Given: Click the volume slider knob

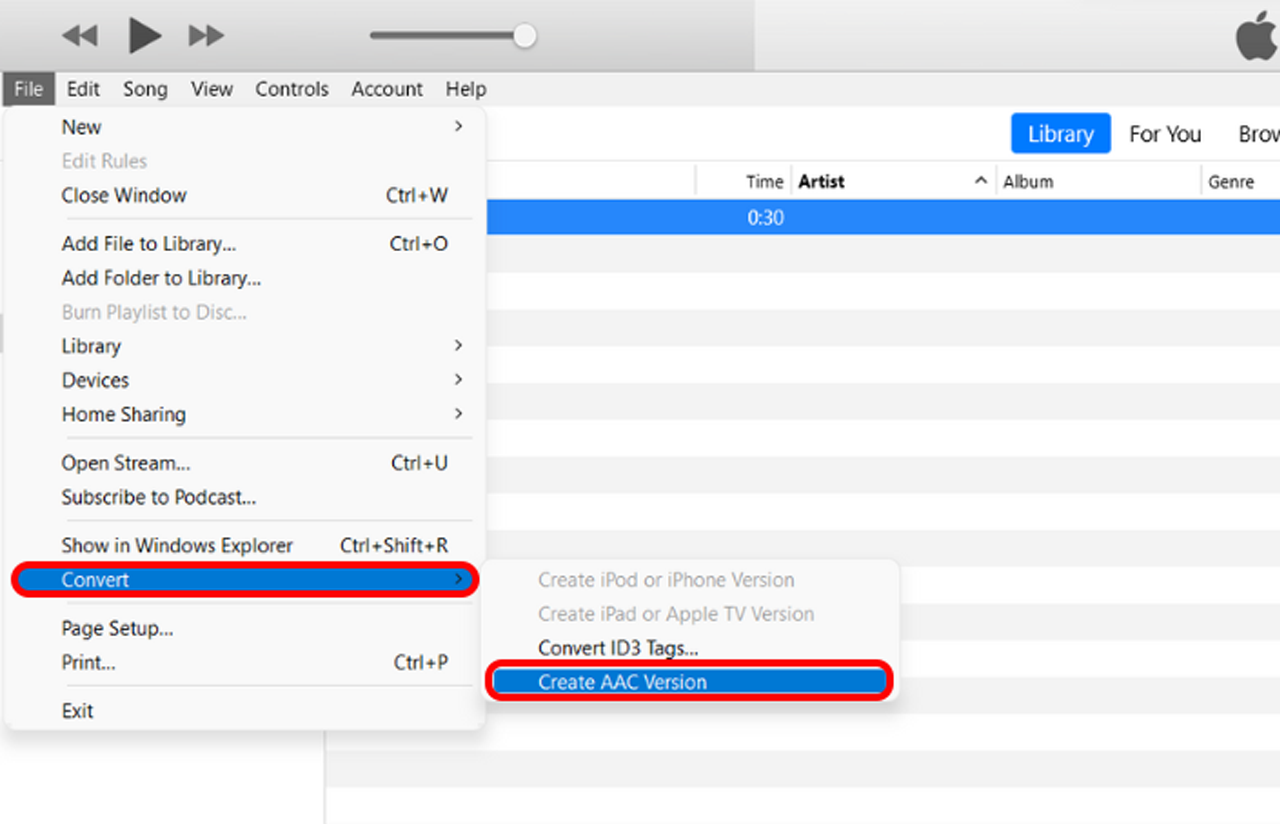Looking at the screenshot, I should pyautogui.click(x=524, y=36).
